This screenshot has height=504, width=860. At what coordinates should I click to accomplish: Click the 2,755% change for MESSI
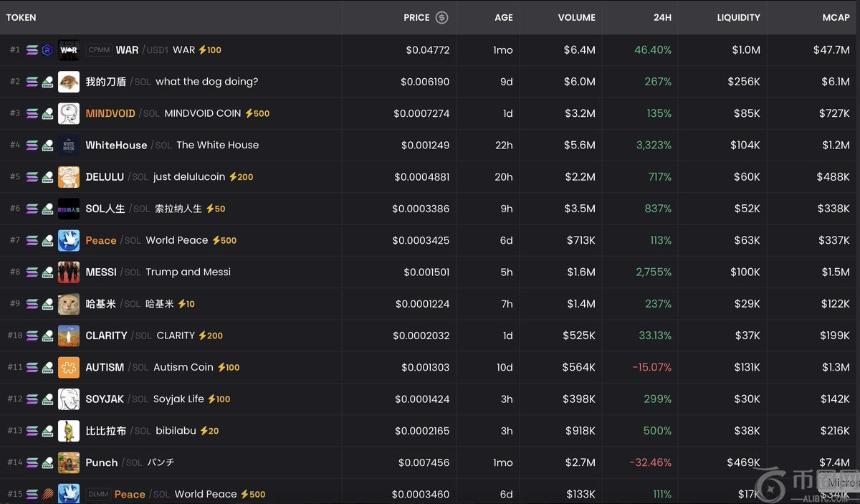[x=654, y=272]
